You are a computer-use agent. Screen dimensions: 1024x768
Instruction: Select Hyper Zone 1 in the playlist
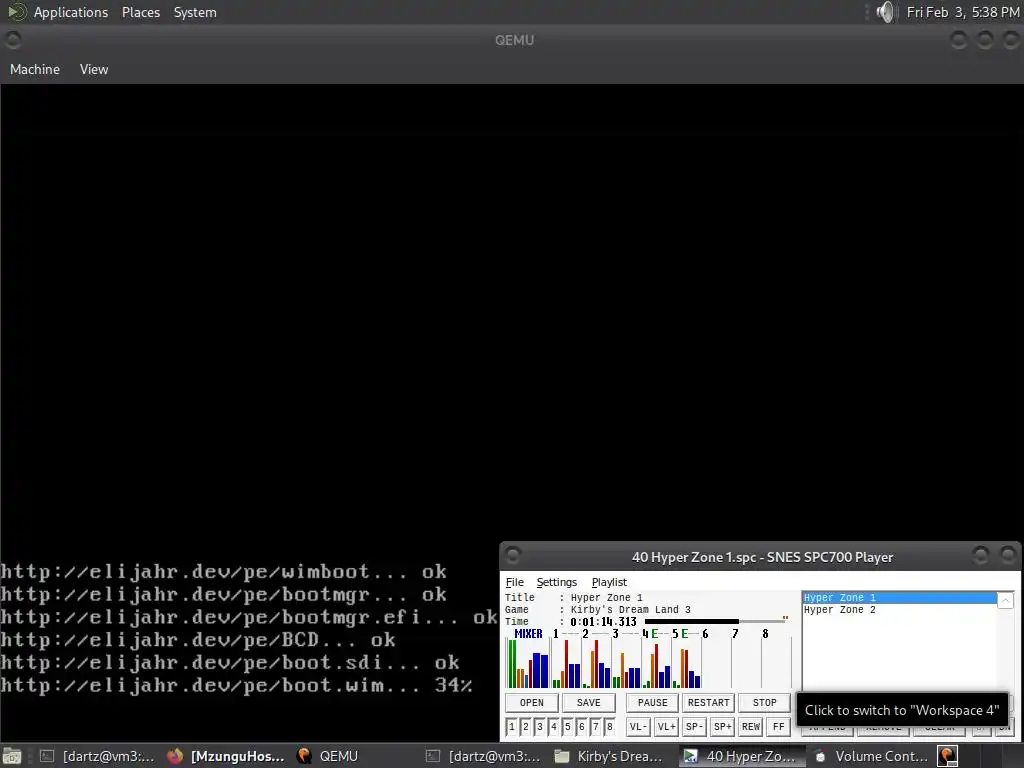tap(900, 598)
